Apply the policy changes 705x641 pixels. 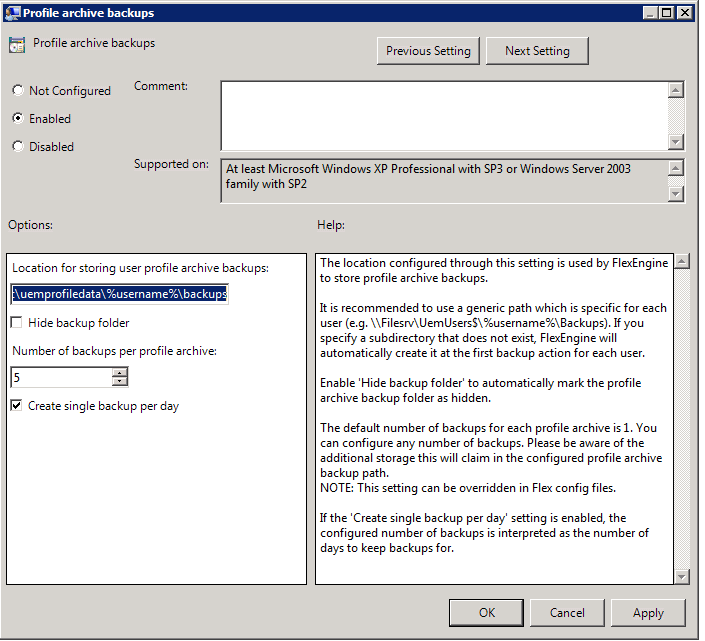coord(648,612)
